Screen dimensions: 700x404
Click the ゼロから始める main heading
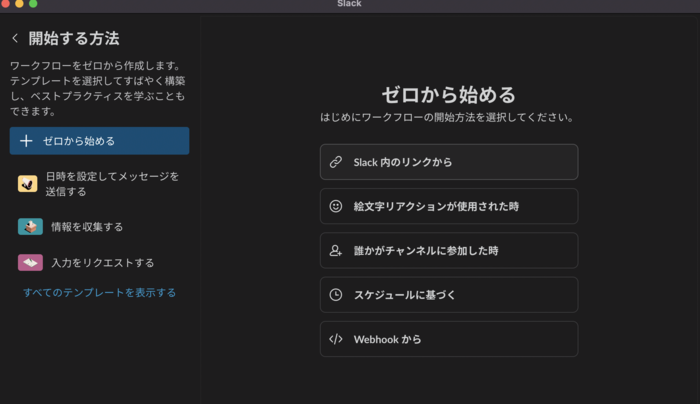pyautogui.click(x=449, y=95)
